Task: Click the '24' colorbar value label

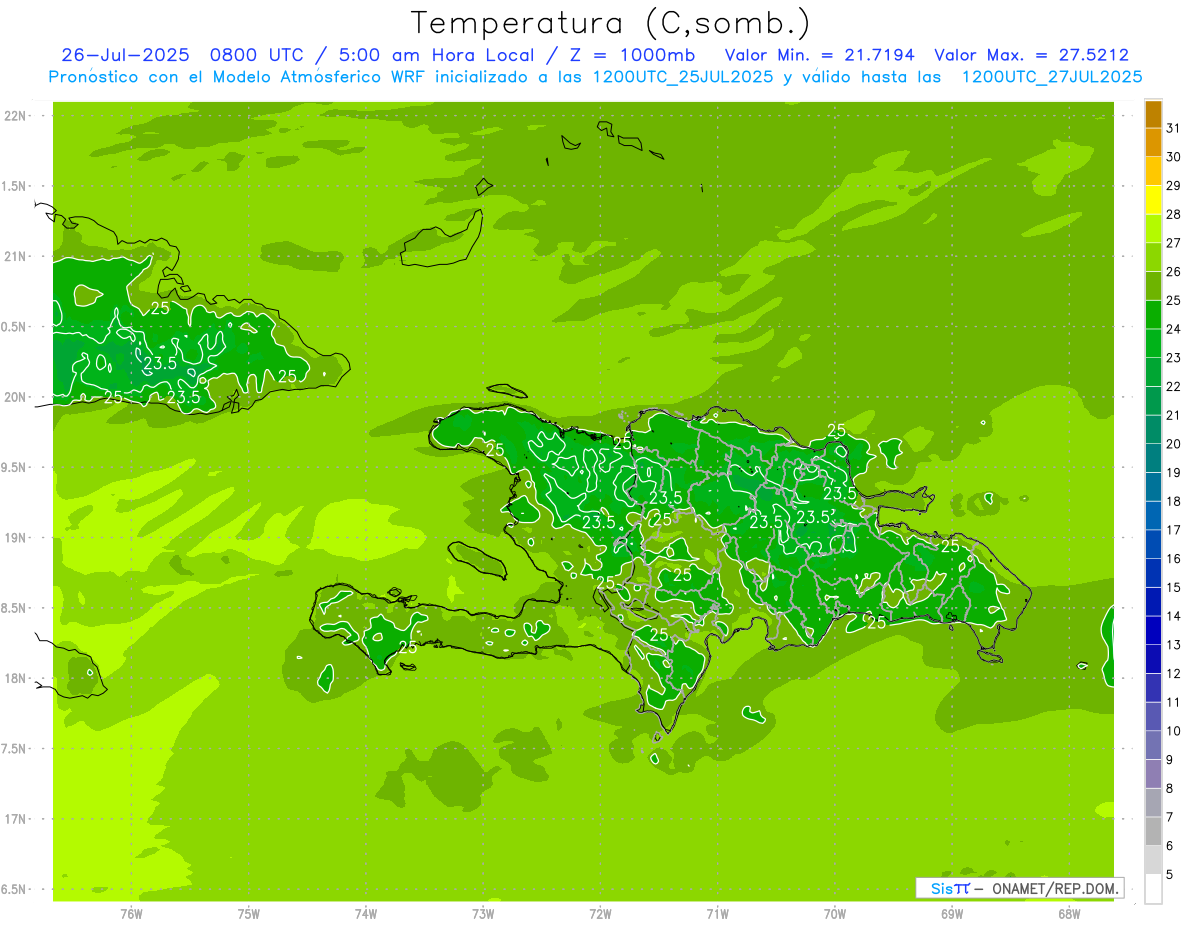Action: (1174, 329)
